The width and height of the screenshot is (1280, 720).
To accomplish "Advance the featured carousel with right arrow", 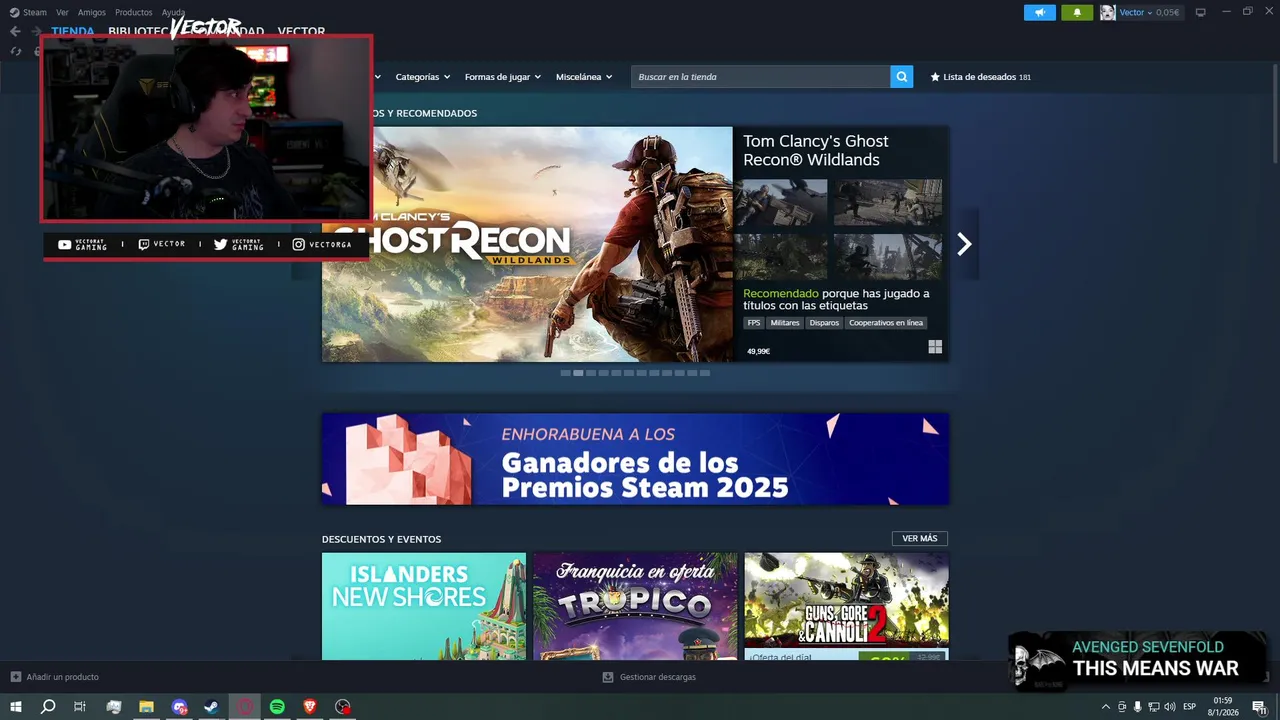I will coord(964,244).
